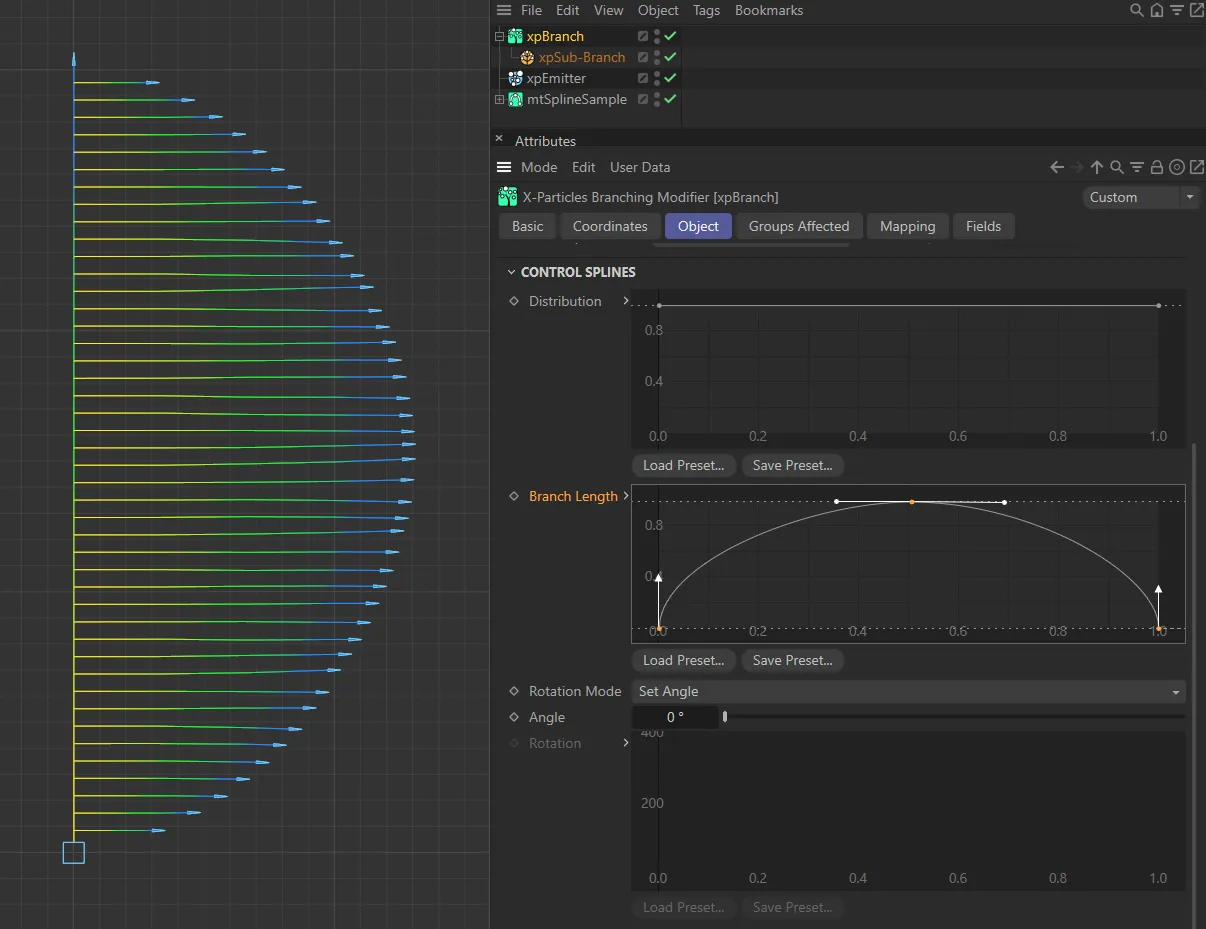Go back using Attributes left arrow
Screen dimensions: 1206x929
coord(1056,168)
